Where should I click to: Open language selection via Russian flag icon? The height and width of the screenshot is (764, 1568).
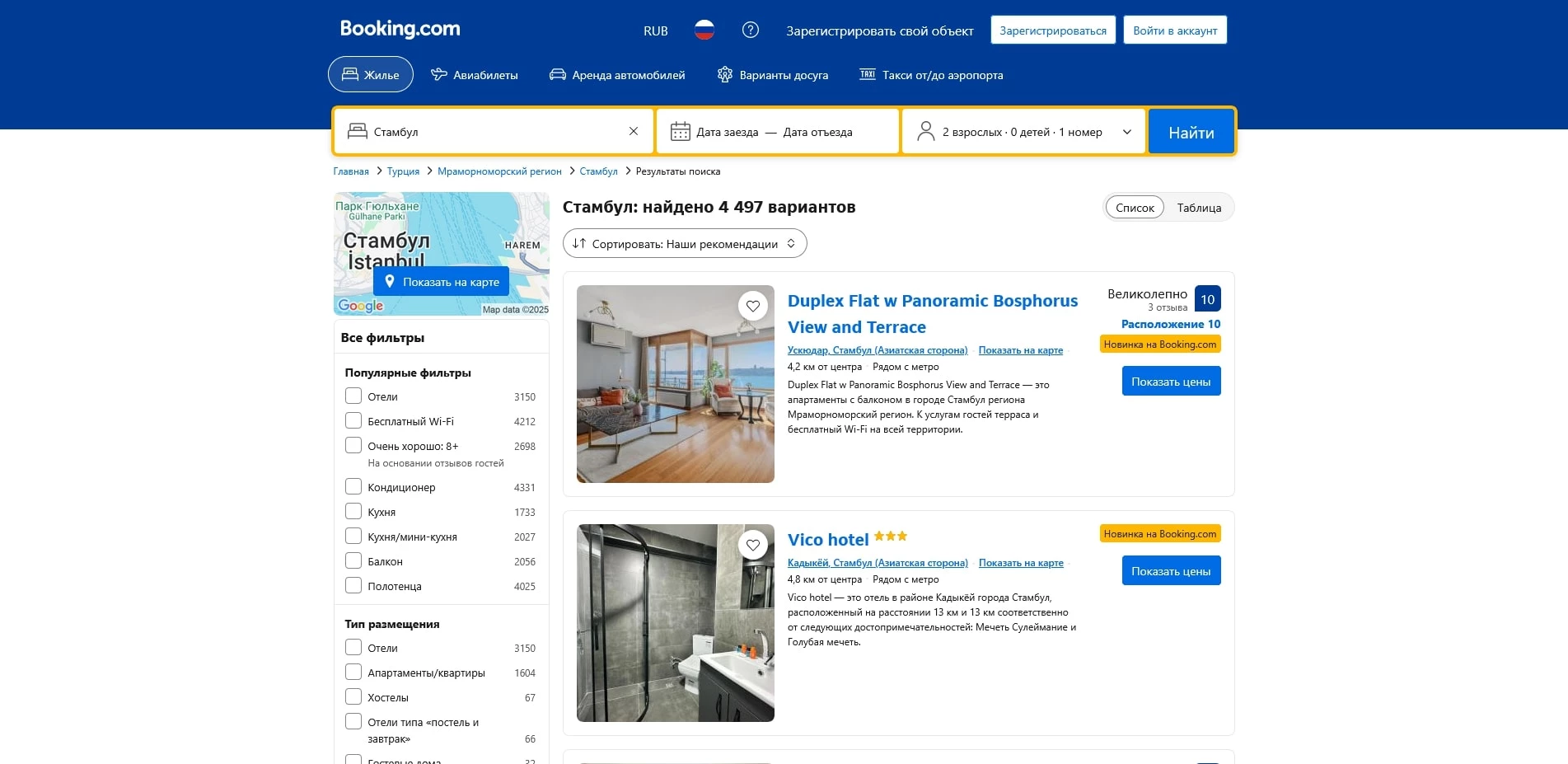tap(703, 30)
